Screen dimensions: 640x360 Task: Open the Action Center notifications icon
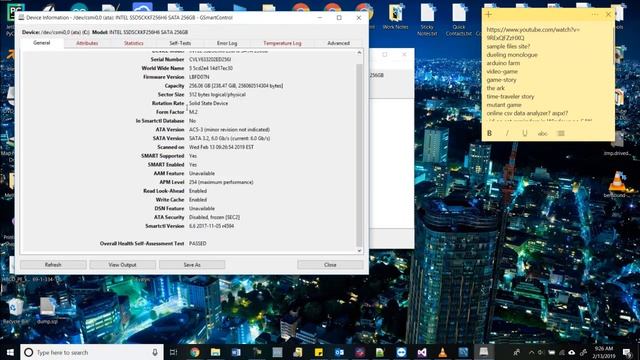click(627, 352)
